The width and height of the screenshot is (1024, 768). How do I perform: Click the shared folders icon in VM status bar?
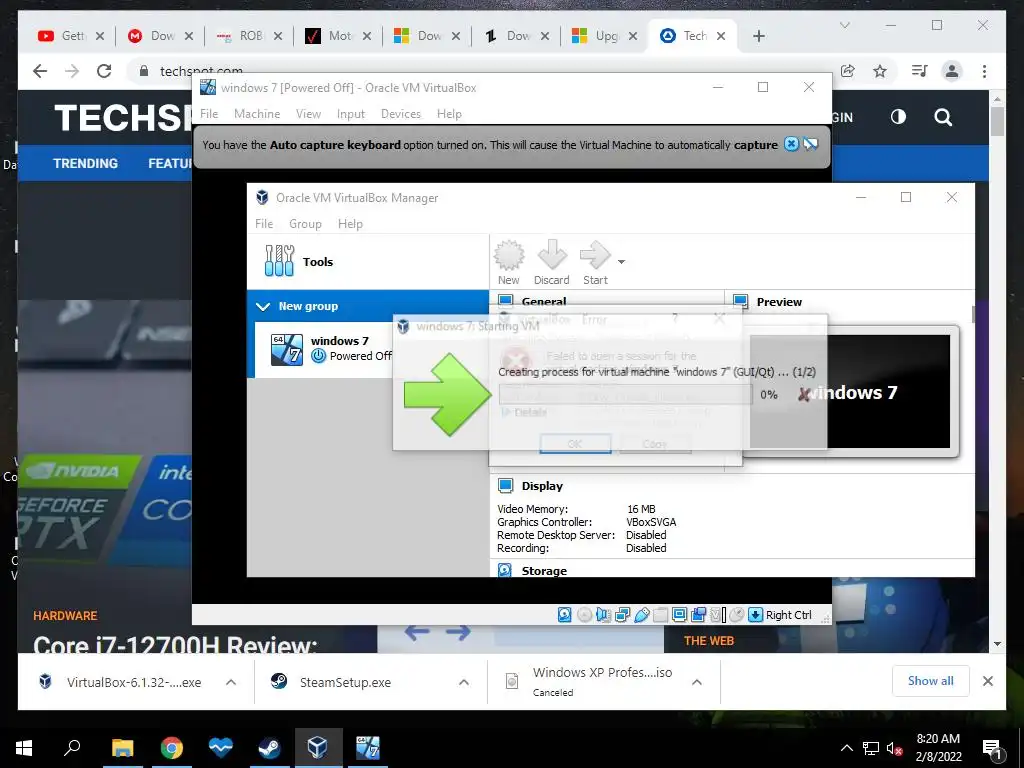[660, 615]
